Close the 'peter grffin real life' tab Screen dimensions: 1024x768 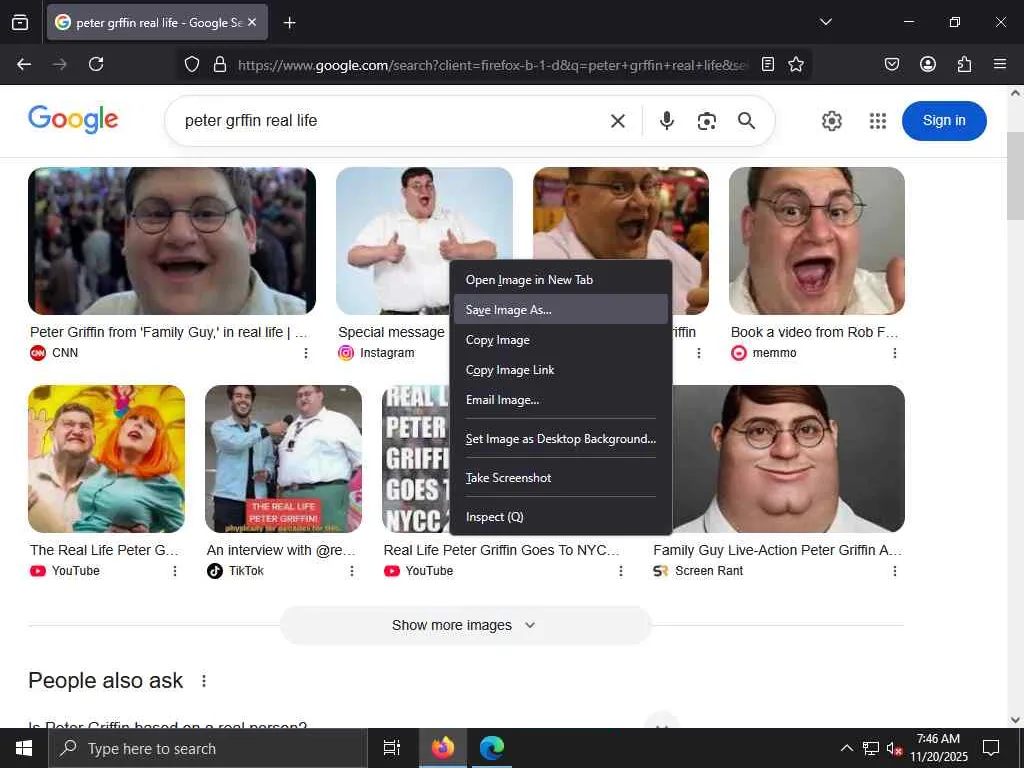[x=253, y=22]
